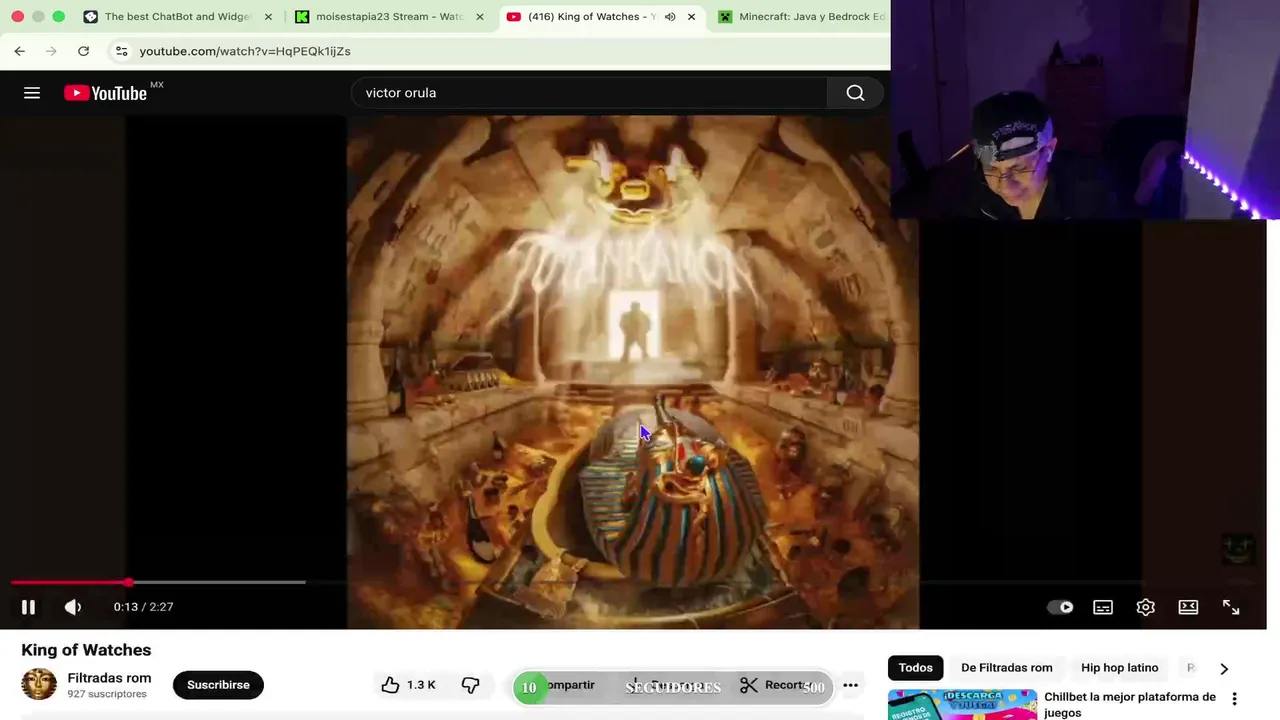The image size is (1280, 720).
Task: Click the magnifier search button
Action: coord(855,93)
